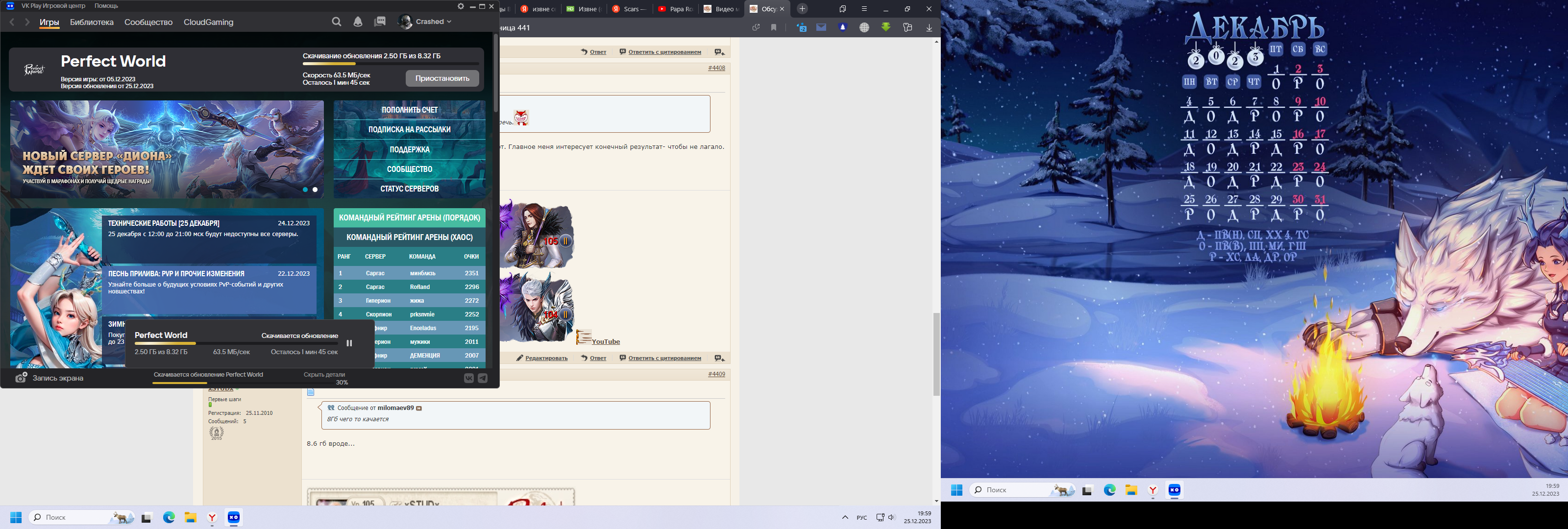Open the VK Play notifications bell
1568x529 pixels.
(x=358, y=22)
